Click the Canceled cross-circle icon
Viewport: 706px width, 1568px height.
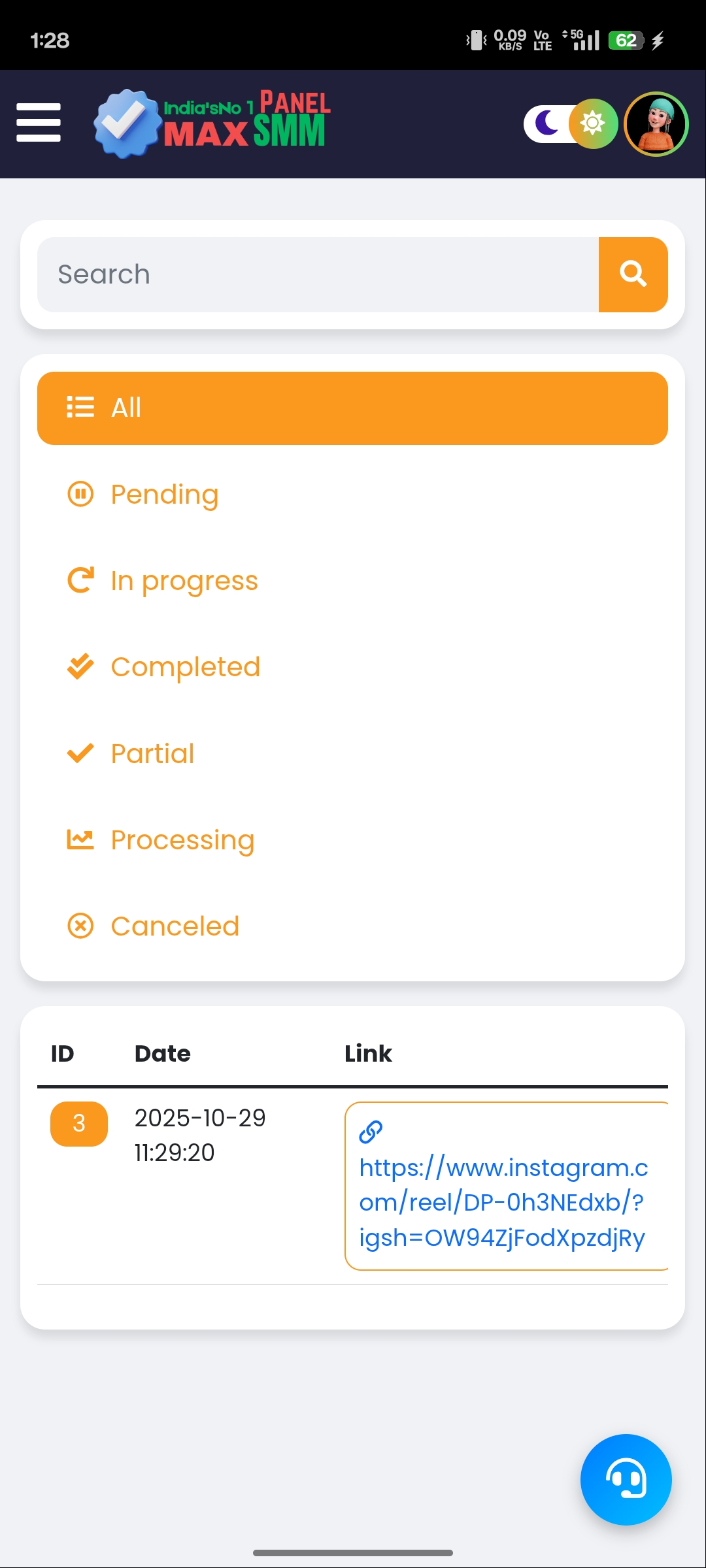80,926
